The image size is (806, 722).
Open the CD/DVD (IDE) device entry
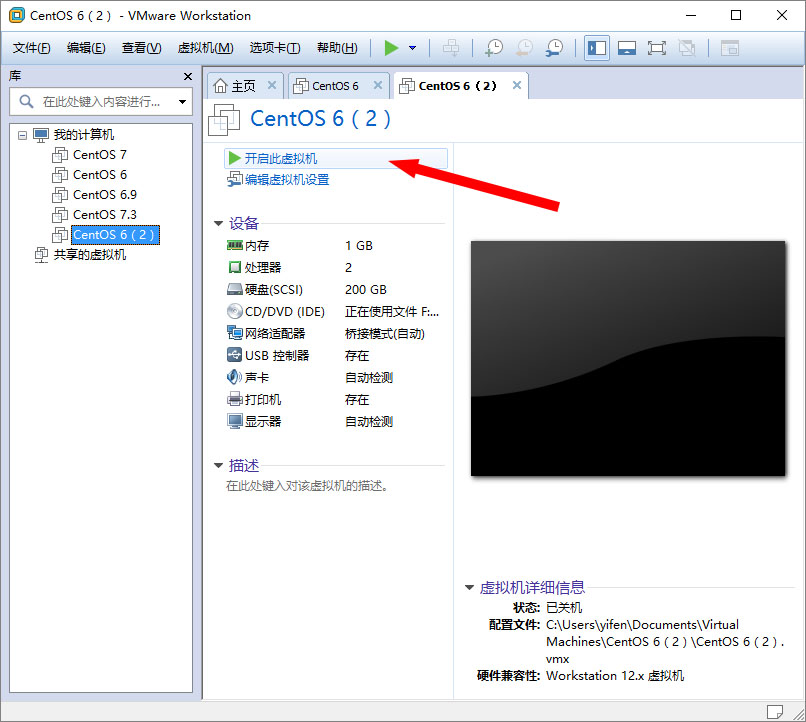click(x=284, y=311)
